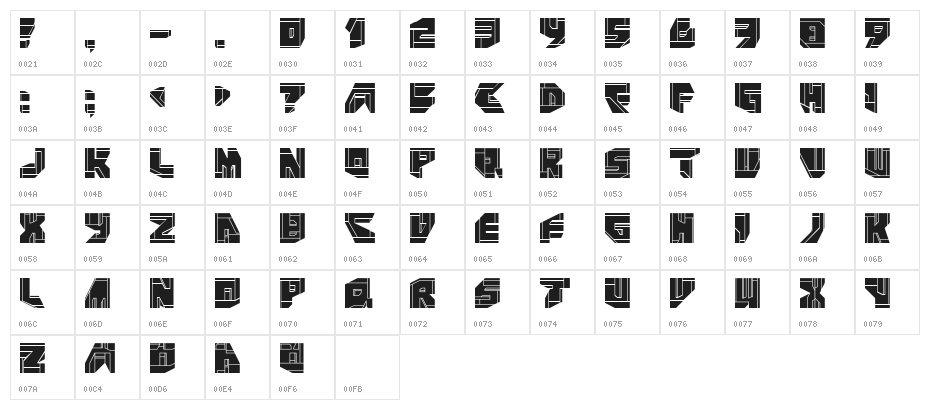Pick the lowercase r glyph 0072
The width and height of the screenshot is (930, 410).
tap(421, 294)
